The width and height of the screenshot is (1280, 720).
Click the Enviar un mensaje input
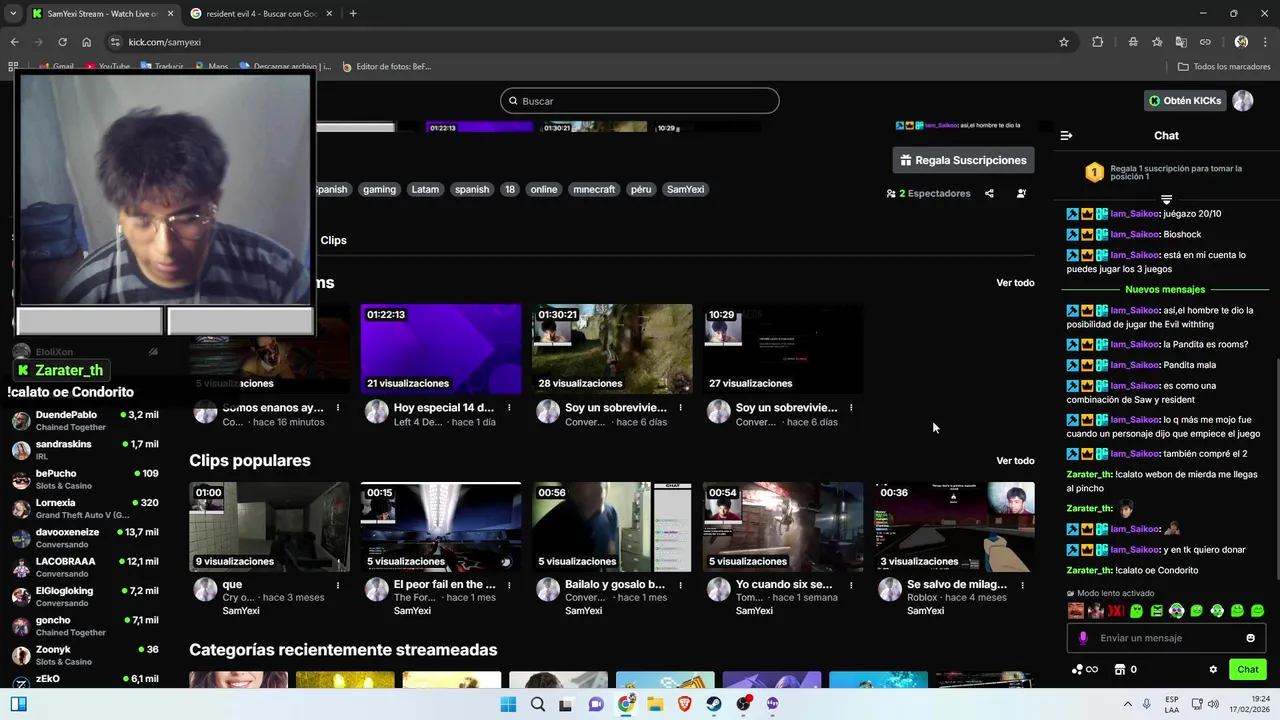point(1166,638)
